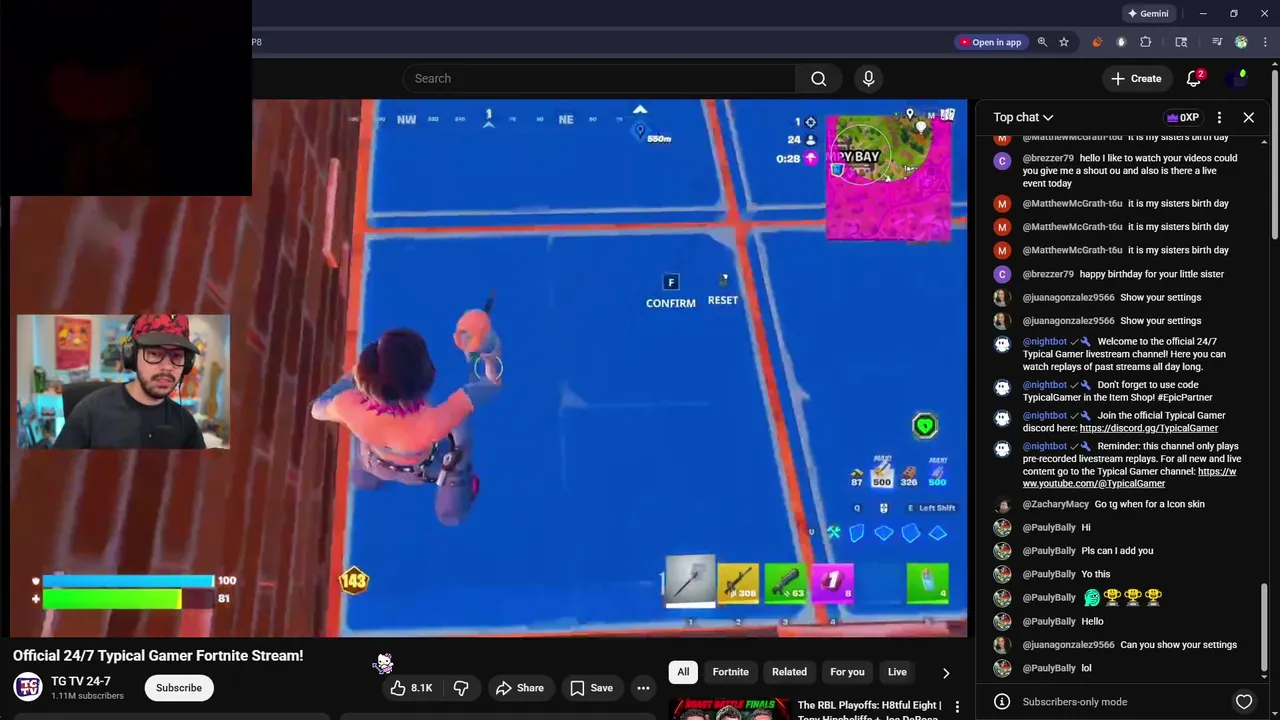The image size is (1280, 720).
Task: Select the Fortnite filter chip
Action: (x=730, y=672)
